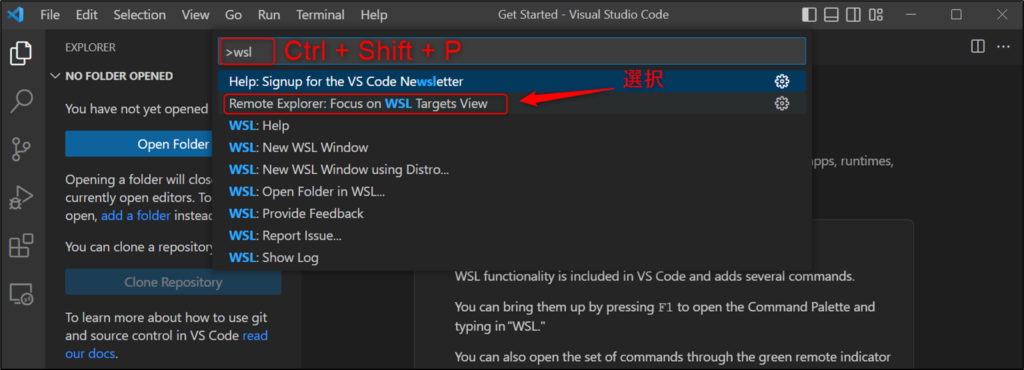Open the Run and Debug activity bar icon
The height and width of the screenshot is (370, 1024).
click(22, 198)
